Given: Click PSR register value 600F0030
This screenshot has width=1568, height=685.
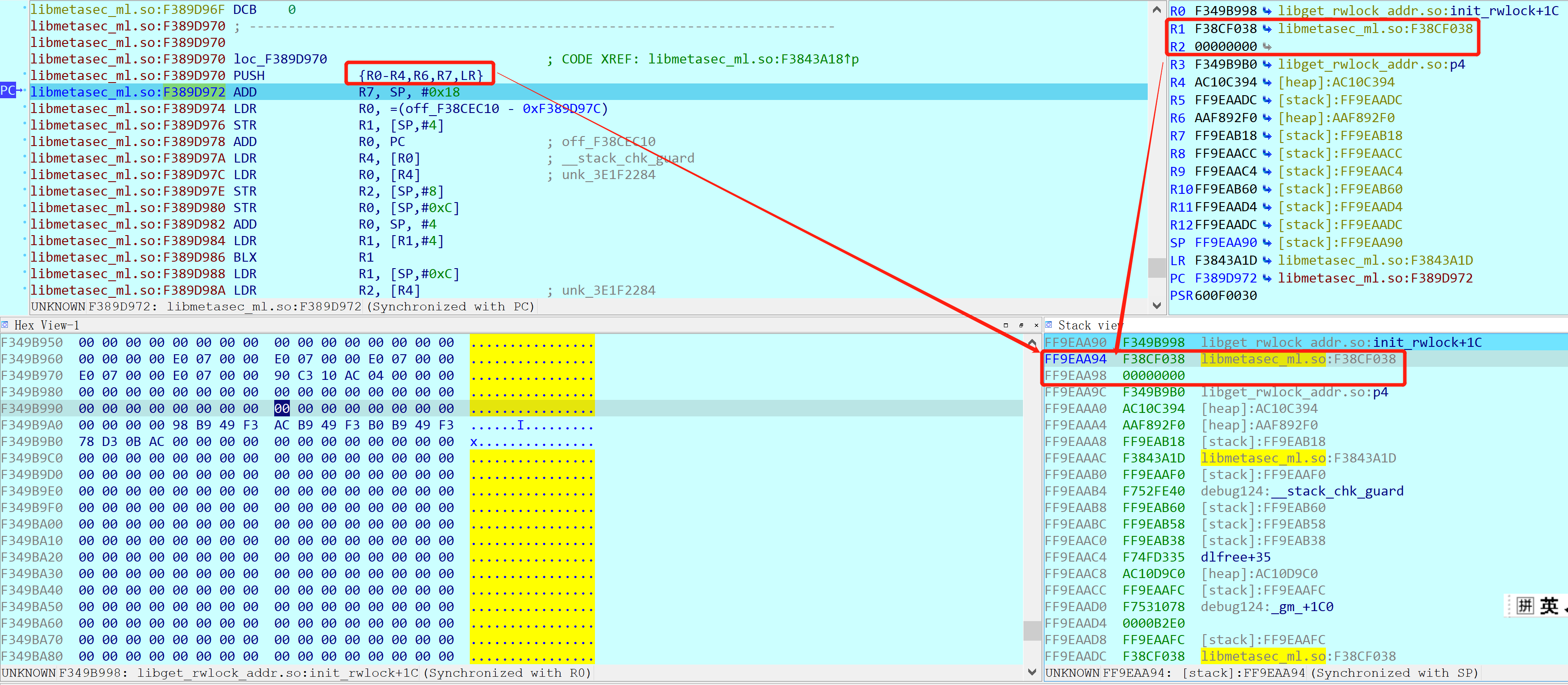Looking at the screenshot, I should 1225,296.
